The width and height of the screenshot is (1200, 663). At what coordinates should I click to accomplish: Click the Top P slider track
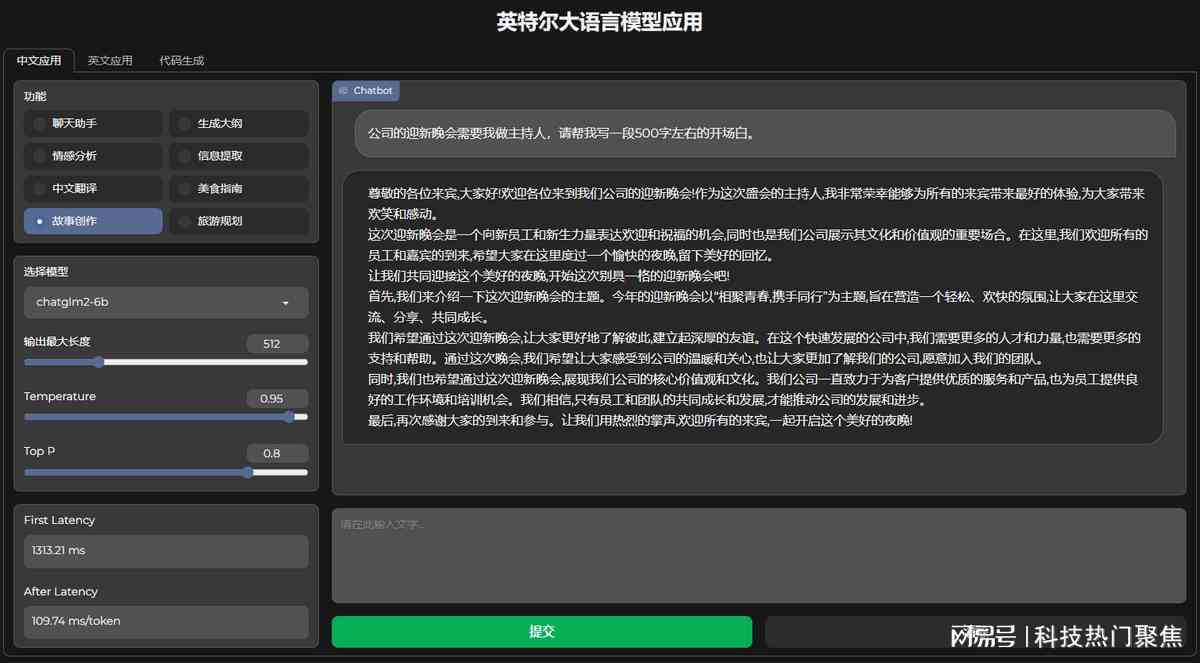click(166, 472)
